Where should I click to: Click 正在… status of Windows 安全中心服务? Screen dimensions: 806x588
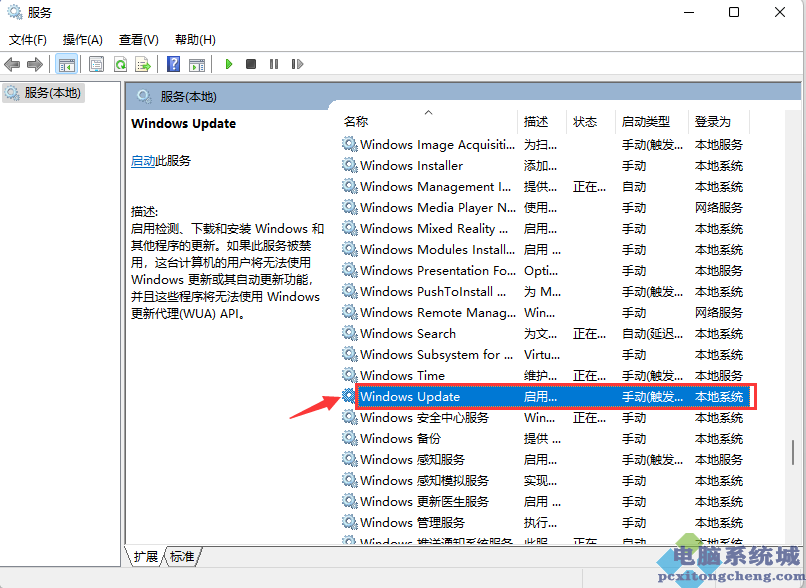589,418
